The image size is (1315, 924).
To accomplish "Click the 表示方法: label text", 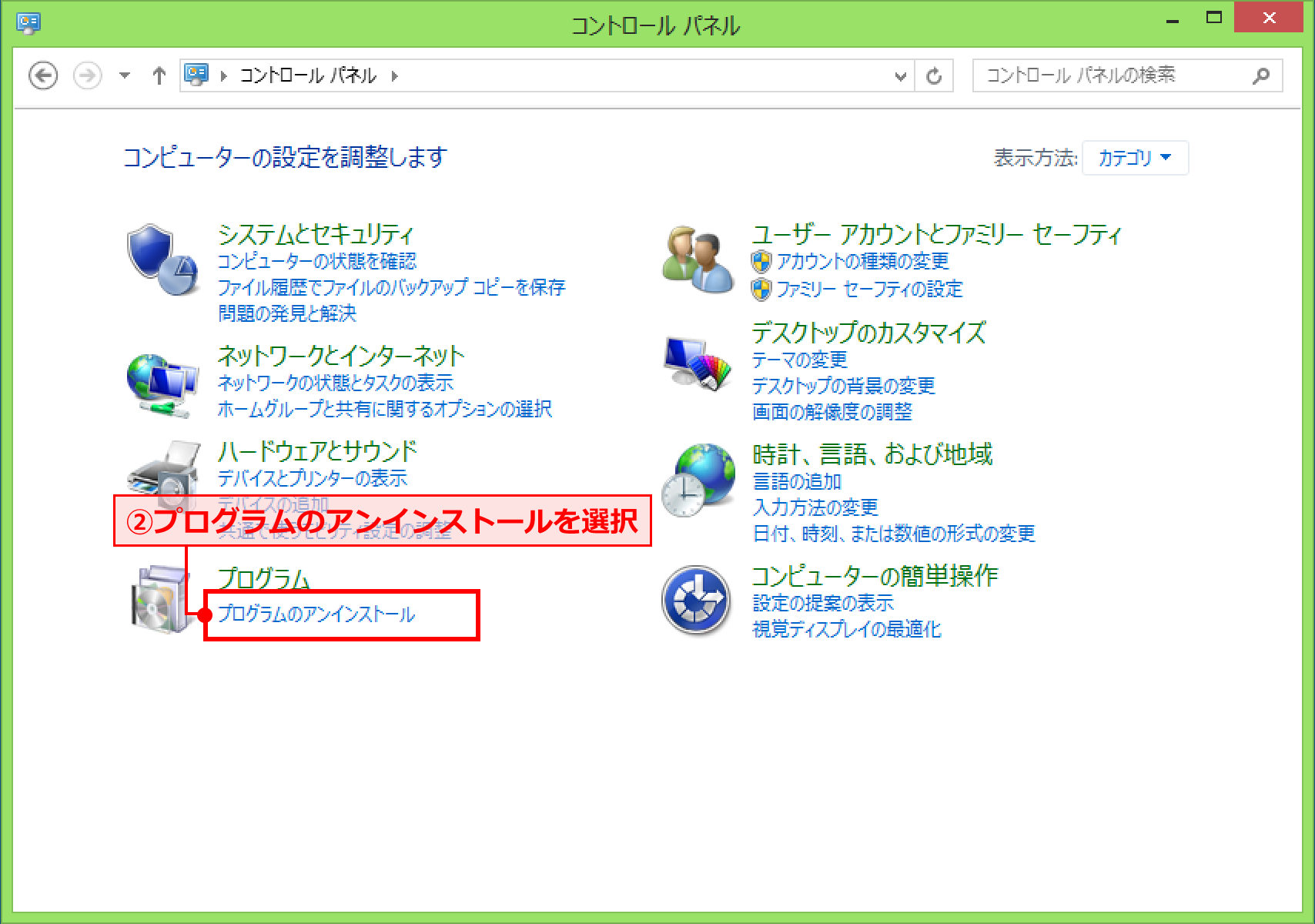I will point(1036,158).
